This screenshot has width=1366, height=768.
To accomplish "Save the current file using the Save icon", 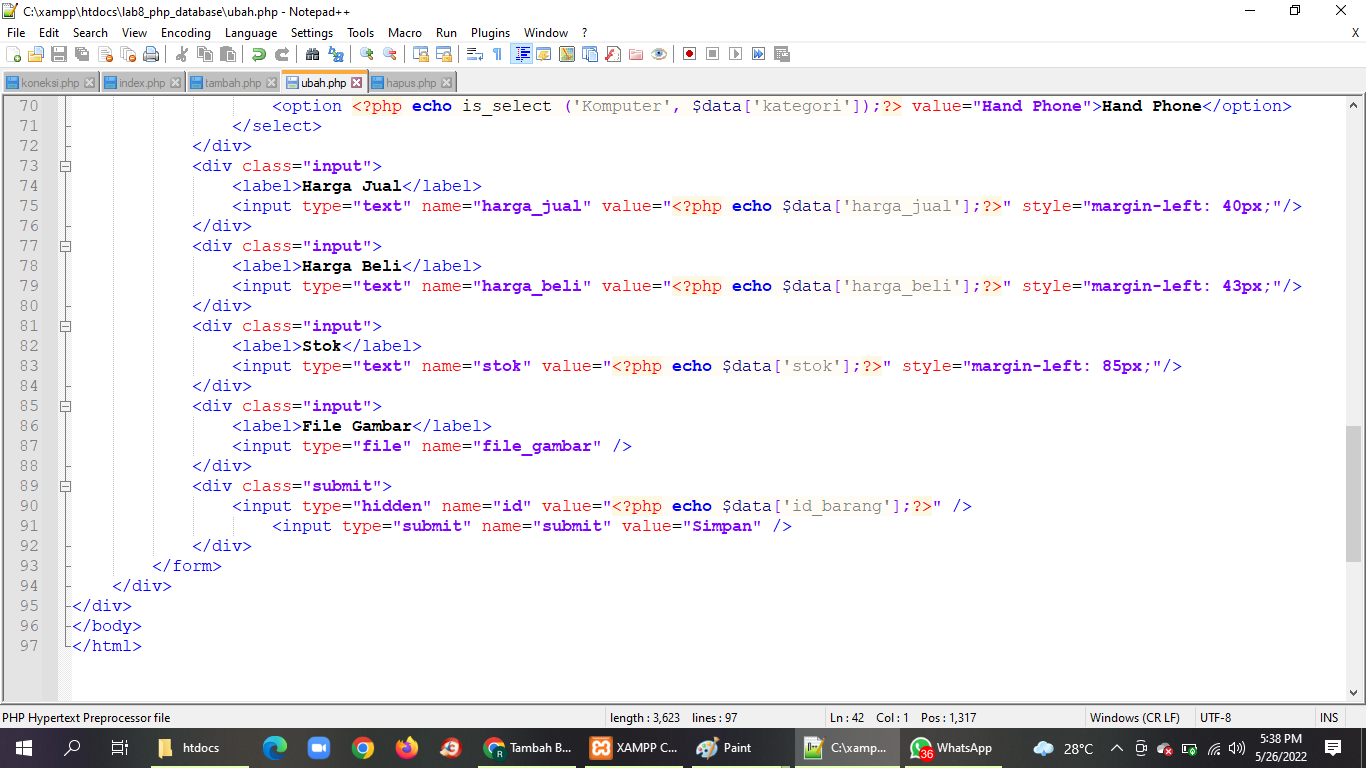I will (59, 53).
